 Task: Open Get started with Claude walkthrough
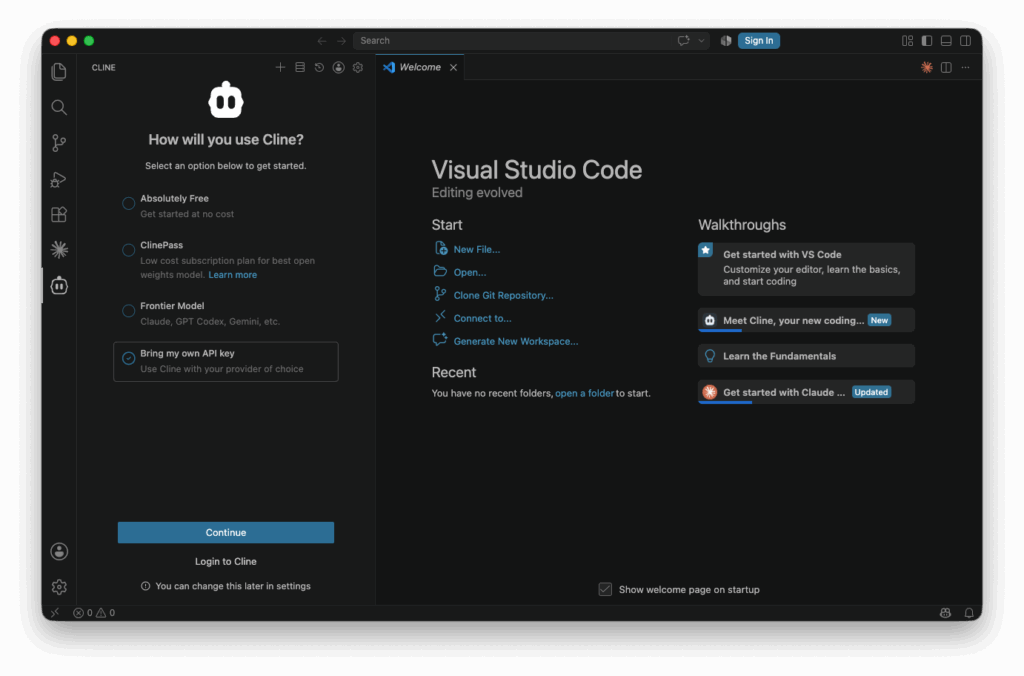[807, 392]
